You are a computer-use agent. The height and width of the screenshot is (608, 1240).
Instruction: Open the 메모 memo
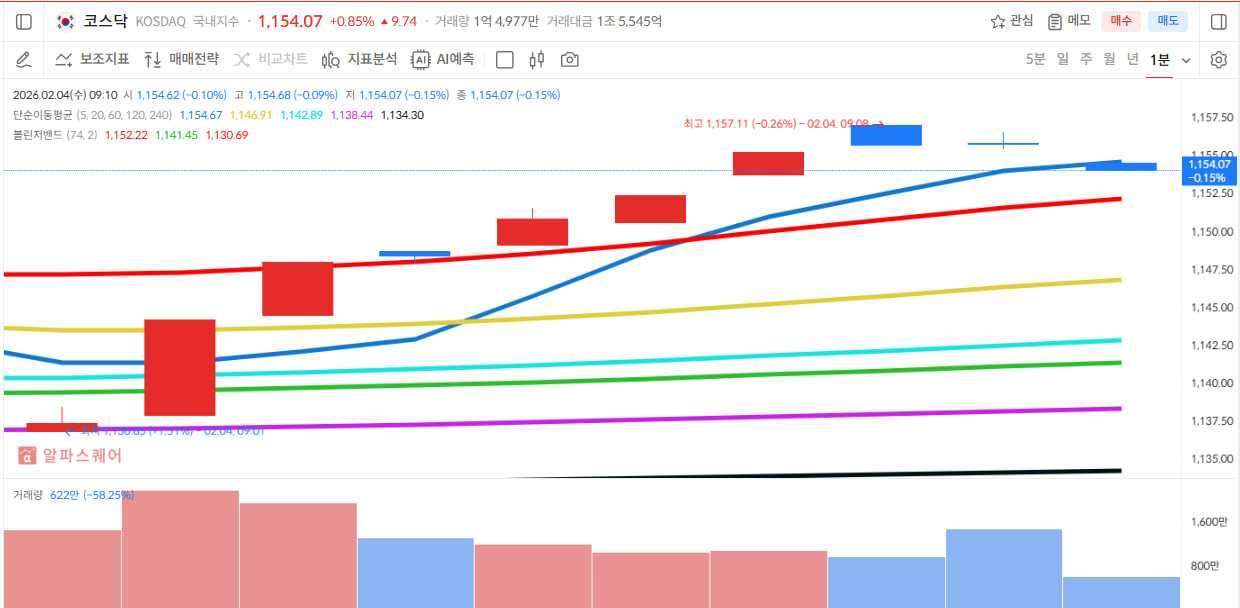tap(1069, 21)
